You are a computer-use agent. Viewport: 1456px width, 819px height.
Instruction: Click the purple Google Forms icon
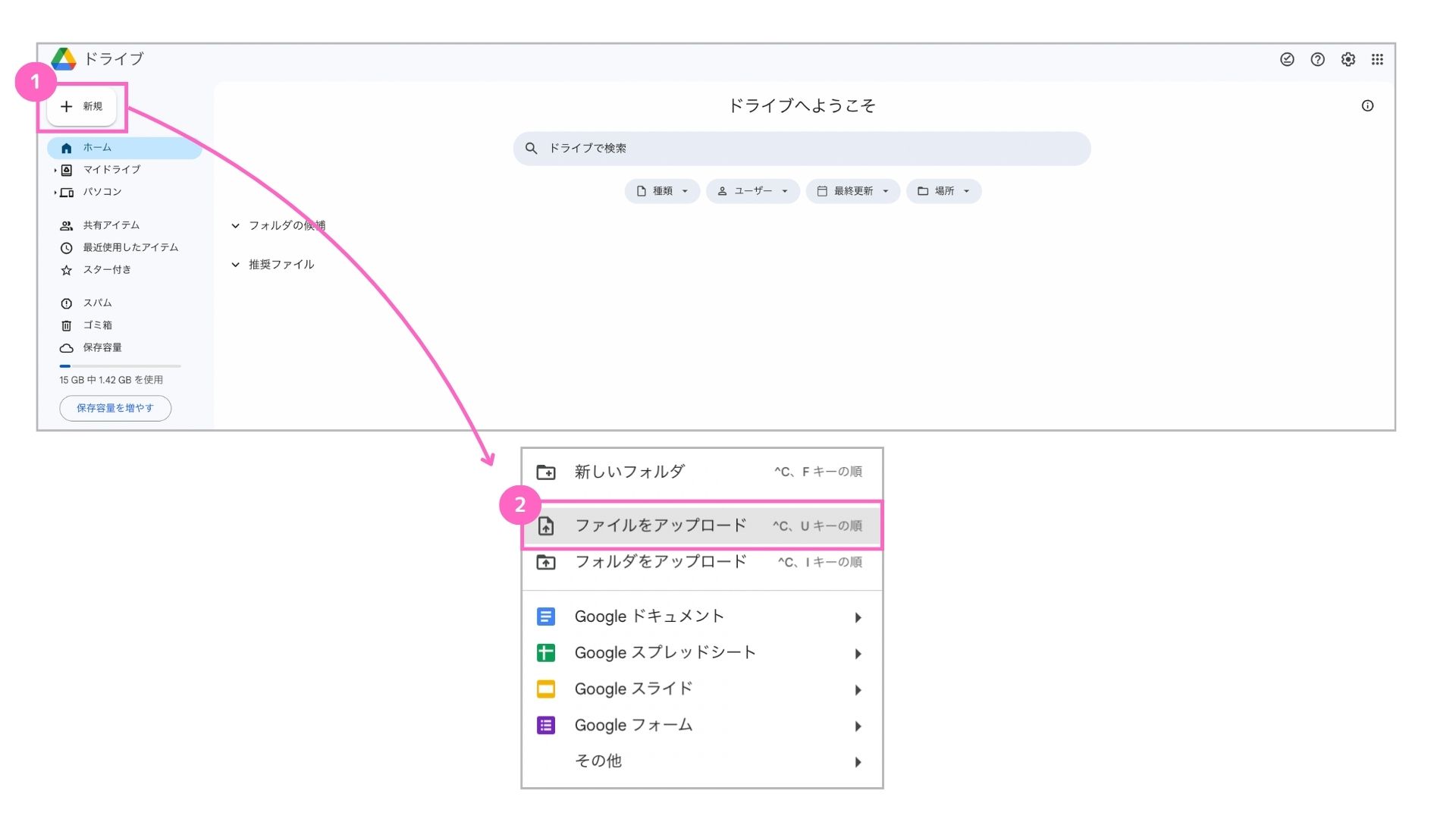click(546, 726)
